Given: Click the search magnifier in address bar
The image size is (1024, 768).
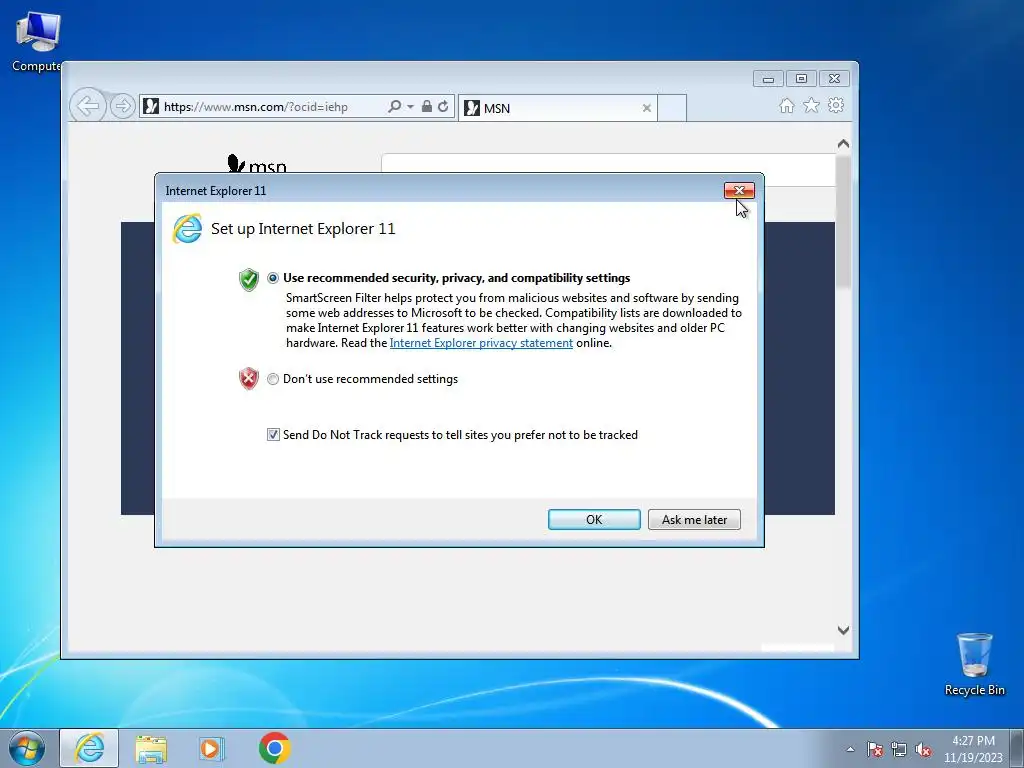Looking at the screenshot, I should (x=394, y=106).
